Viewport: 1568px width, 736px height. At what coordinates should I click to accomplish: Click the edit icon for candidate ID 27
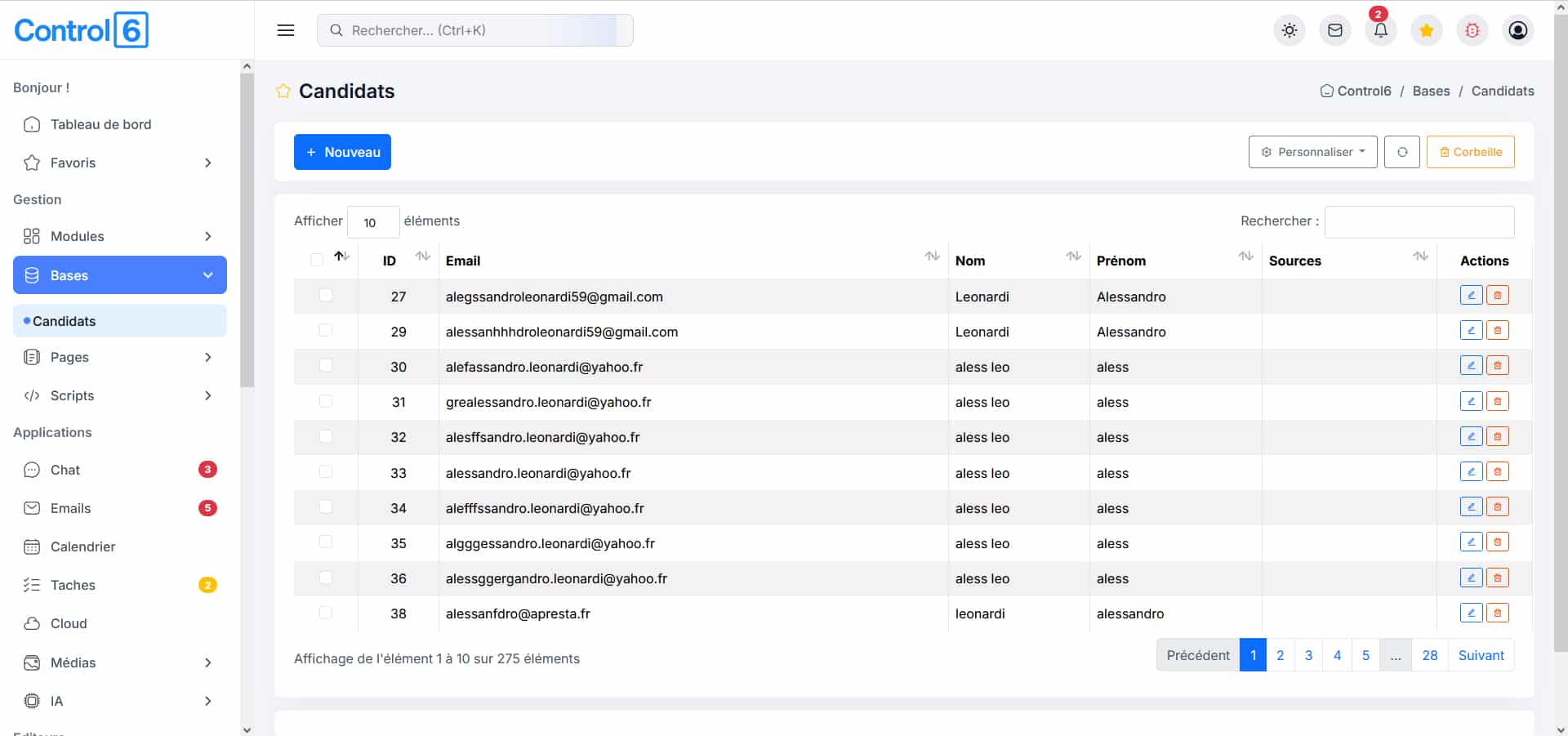pyautogui.click(x=1471, y=296)
